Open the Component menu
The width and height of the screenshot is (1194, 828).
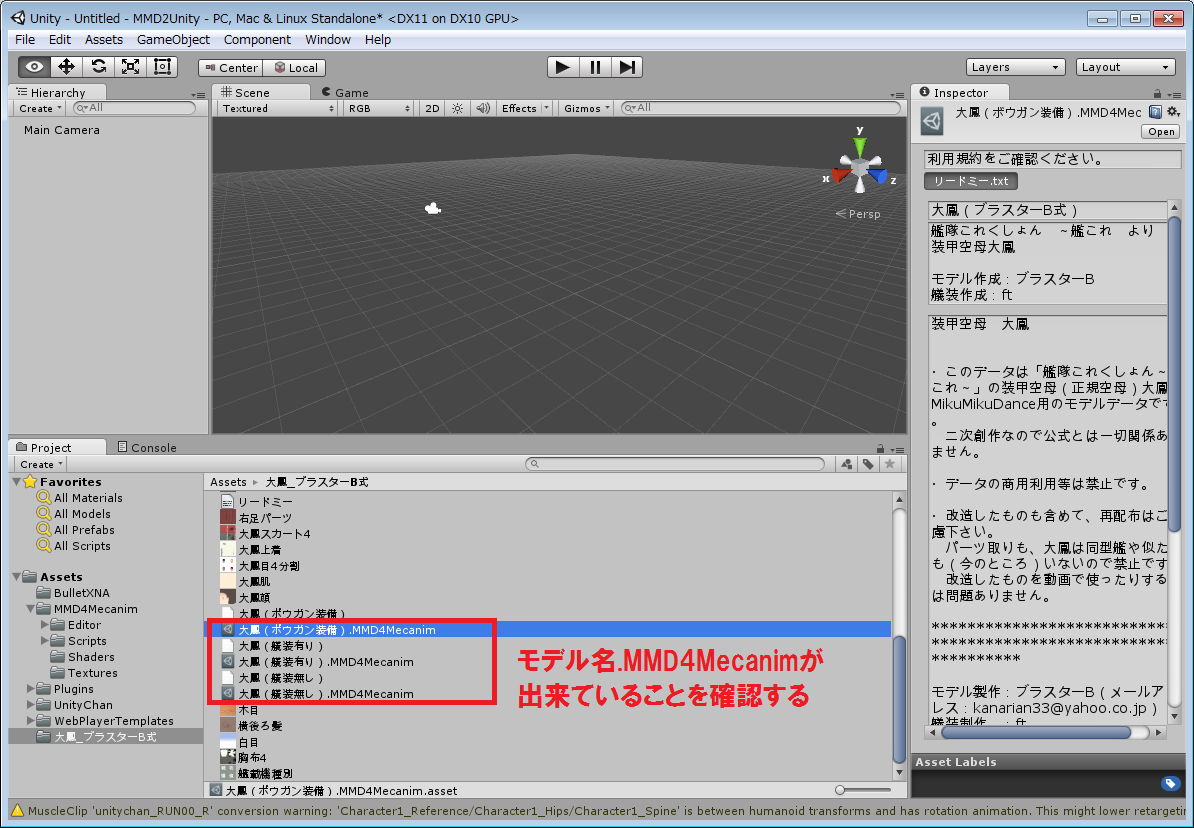pos(257,40)
